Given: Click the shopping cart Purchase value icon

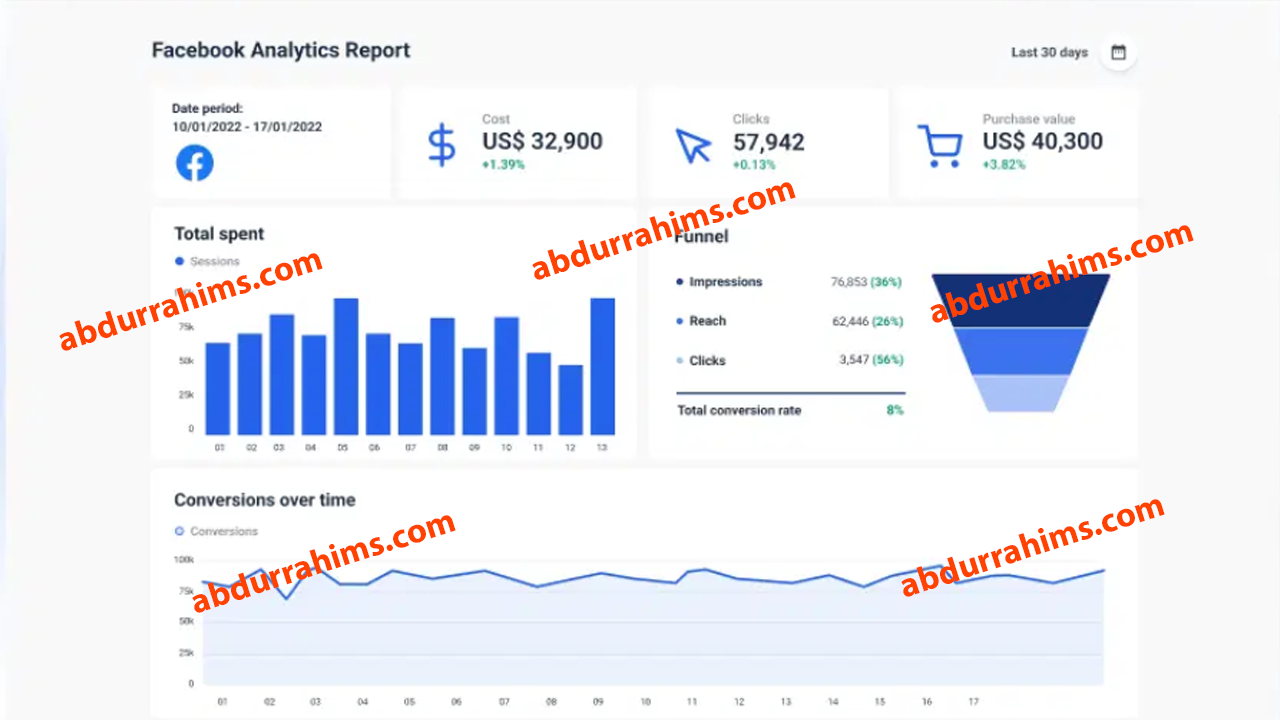Looking at the screenshot, I should coord(939,146).
